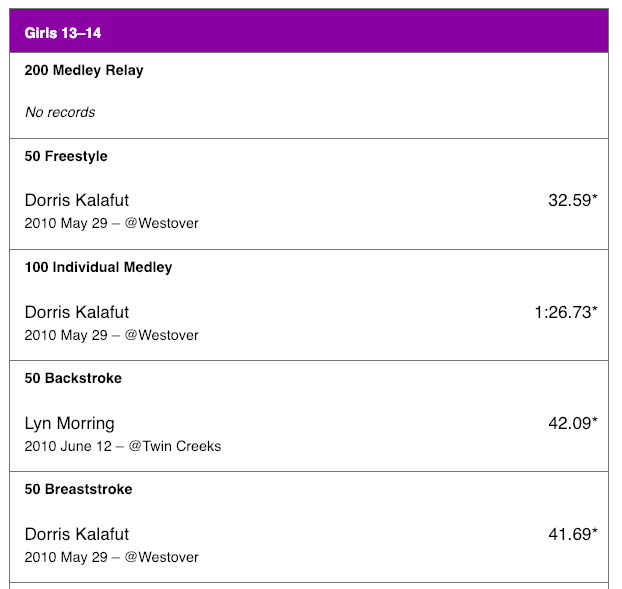Open the 50 Freestyle event heading
622x589 pixels.
[66, 156]
